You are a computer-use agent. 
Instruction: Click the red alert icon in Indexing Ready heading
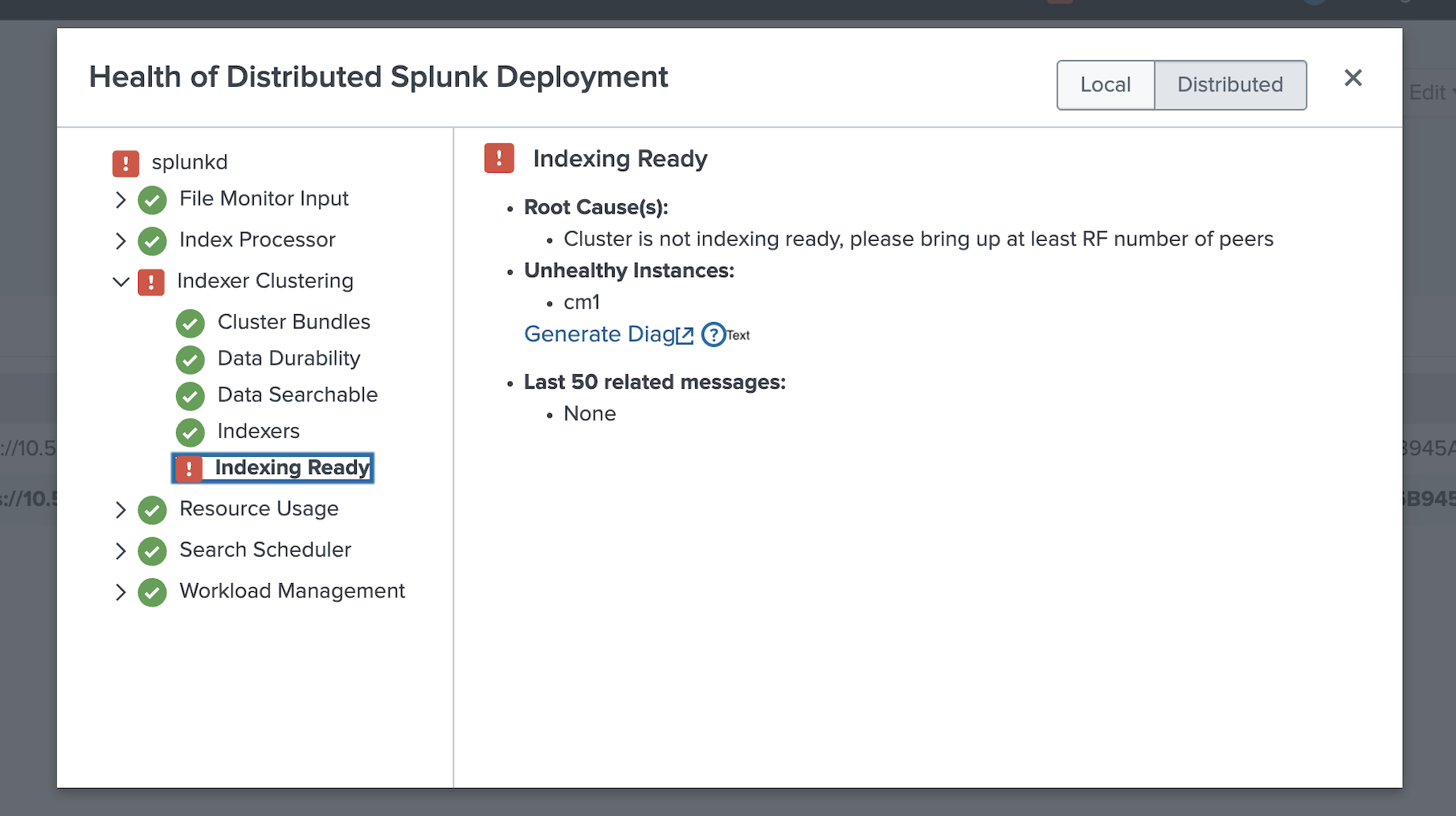pyautogui.click(x=499, y=158)
